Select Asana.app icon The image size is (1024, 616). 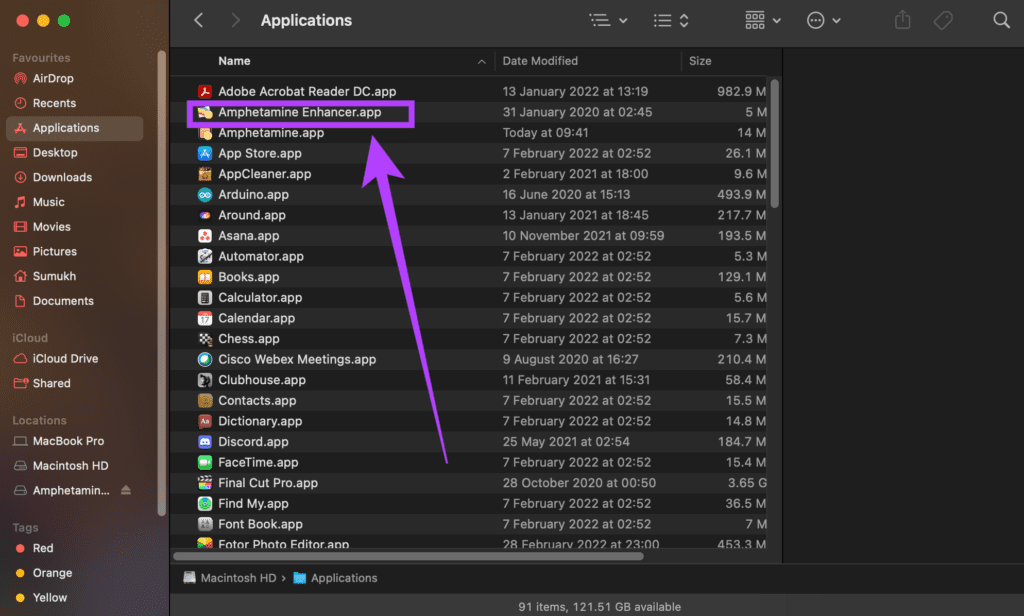point(205,236)
